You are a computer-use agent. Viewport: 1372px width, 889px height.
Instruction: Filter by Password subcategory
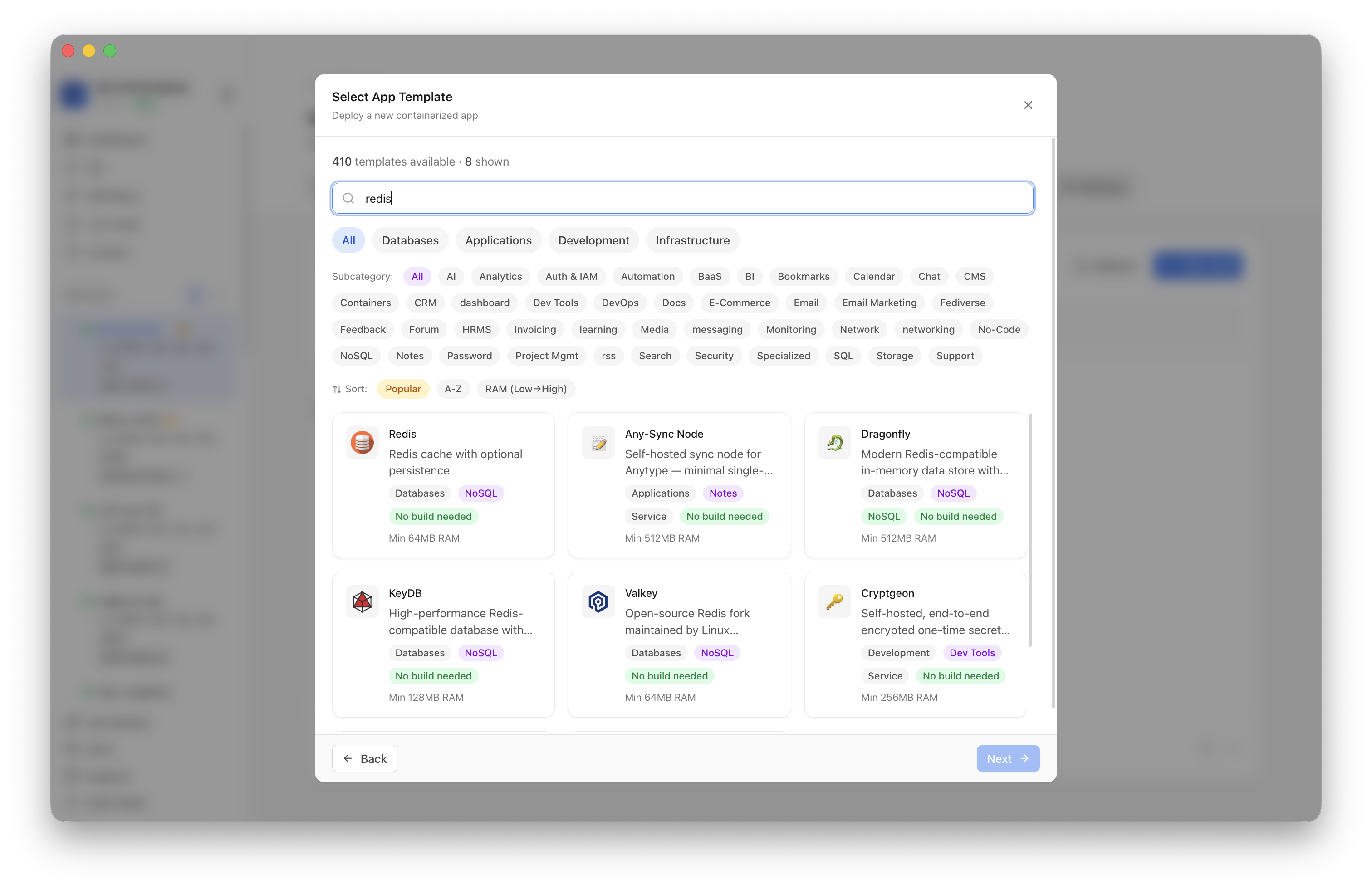469,356
